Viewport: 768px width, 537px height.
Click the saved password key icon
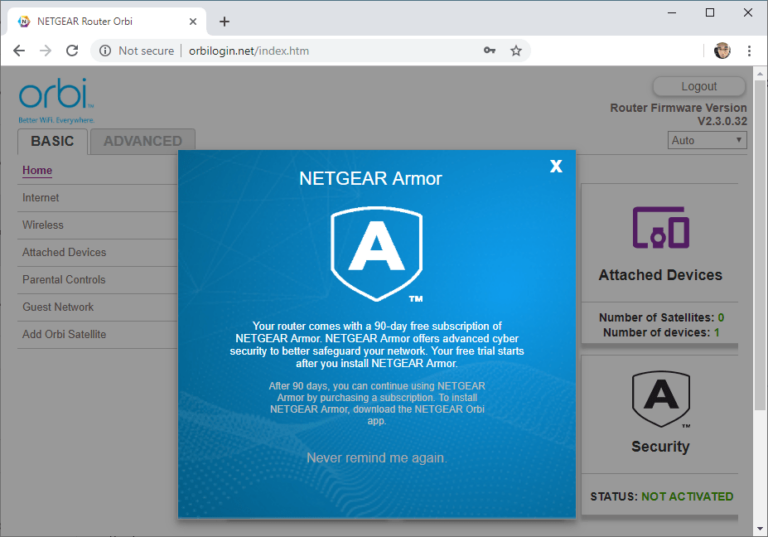[x=489, y=51]
